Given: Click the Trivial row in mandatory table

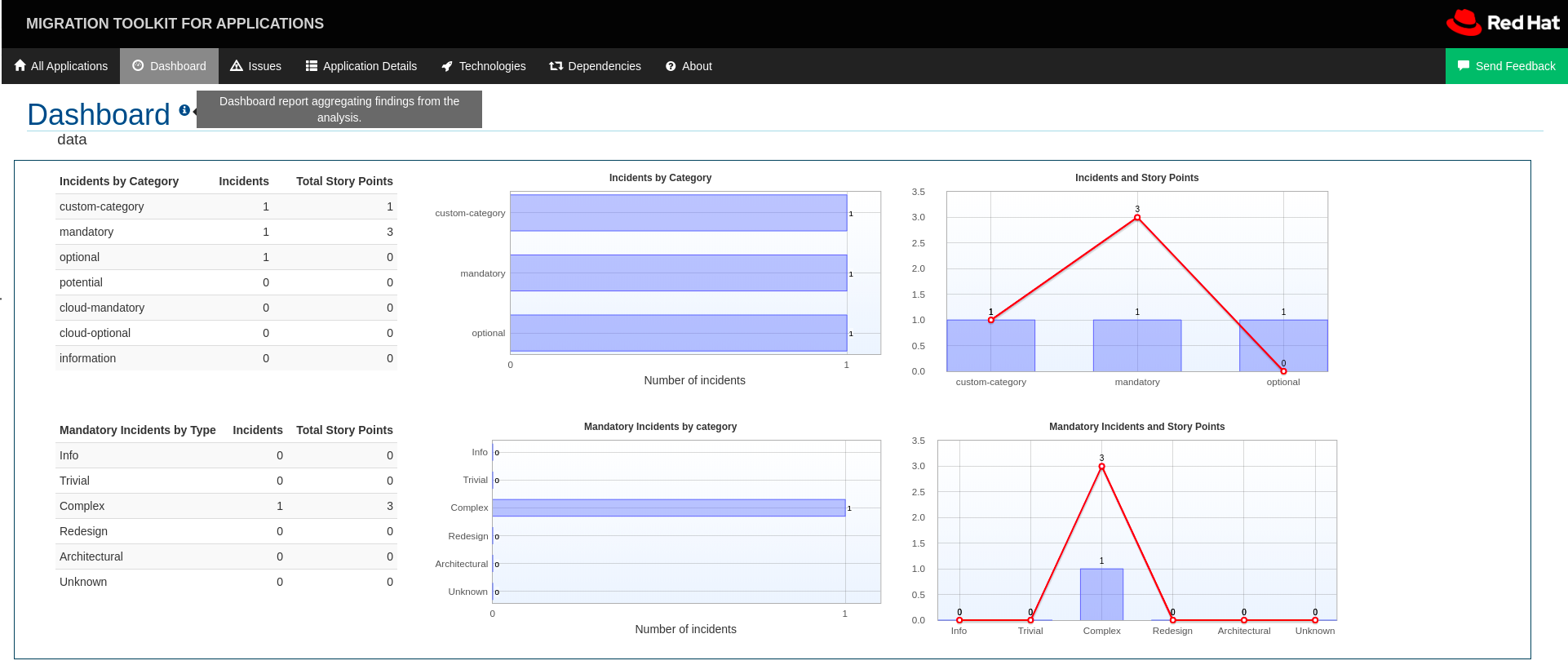Looking at the screenshot, I should coord(226,481).
